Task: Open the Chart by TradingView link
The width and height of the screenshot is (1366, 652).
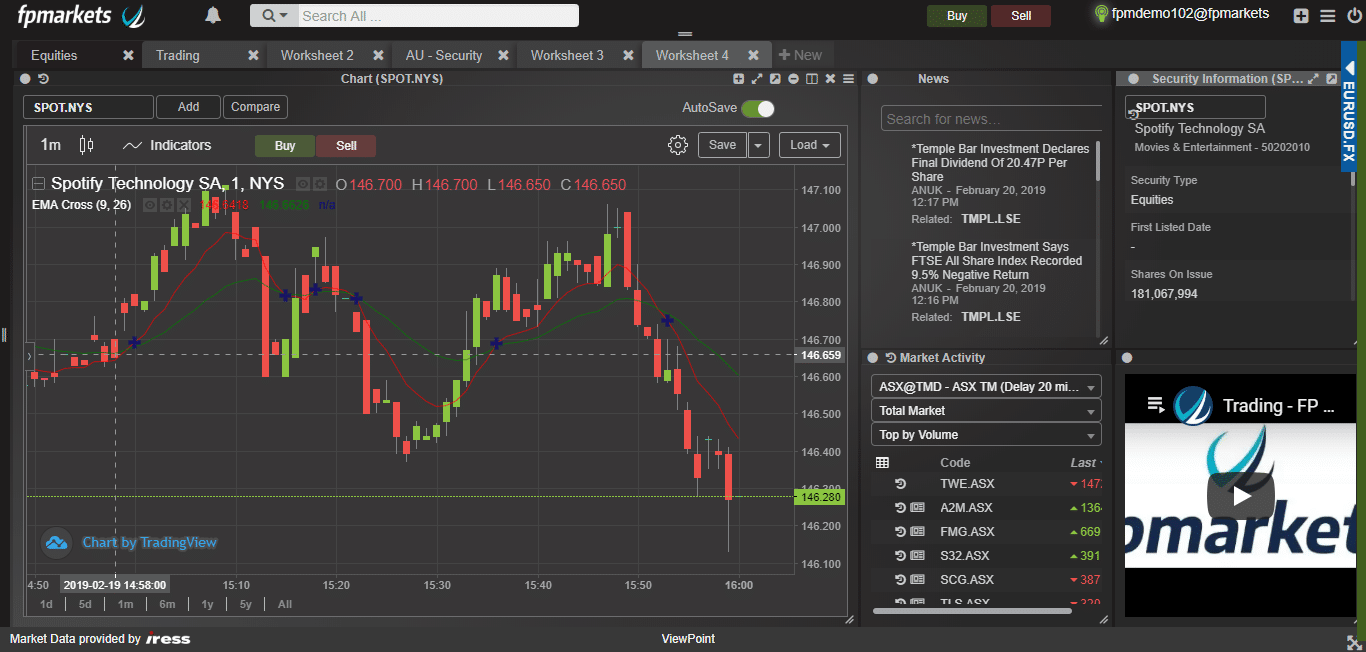Action: coord(149,542)
